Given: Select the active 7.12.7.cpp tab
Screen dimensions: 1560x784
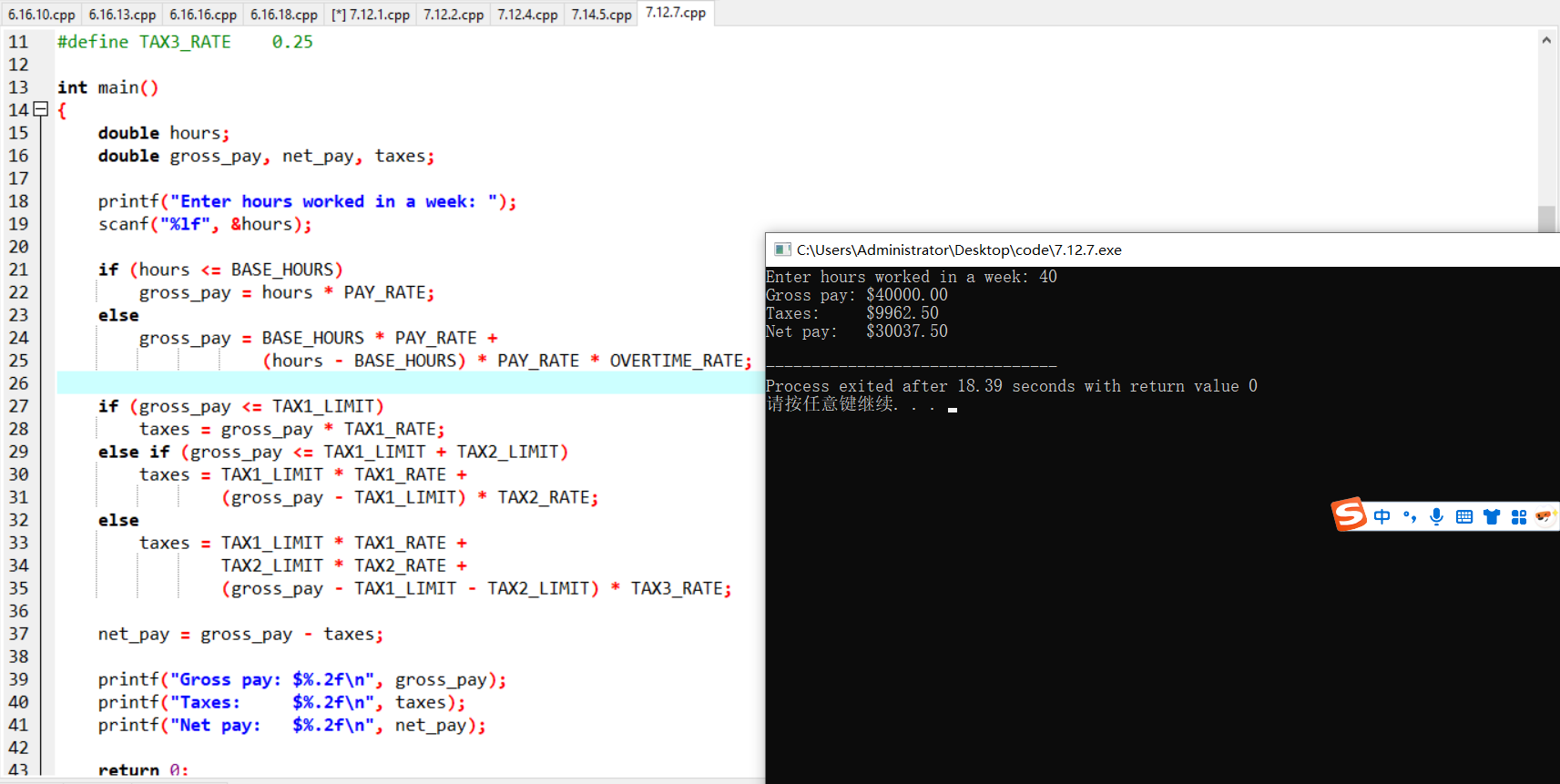Looking at the screenshot, I should point(676,13).
